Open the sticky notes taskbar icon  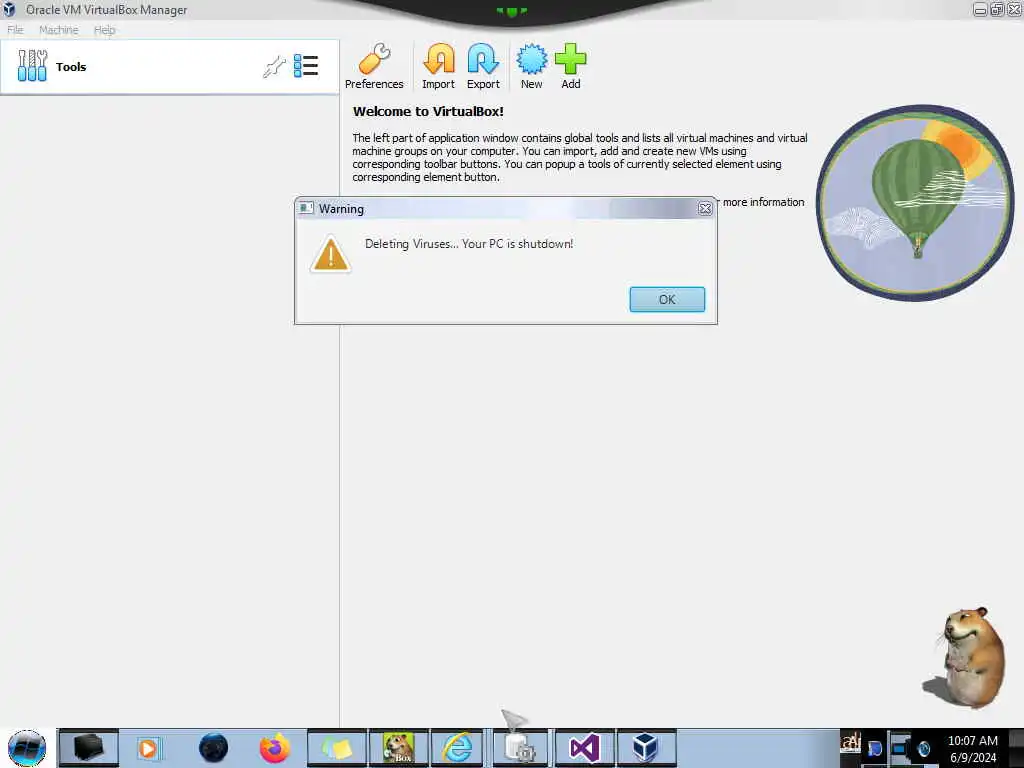336,748
